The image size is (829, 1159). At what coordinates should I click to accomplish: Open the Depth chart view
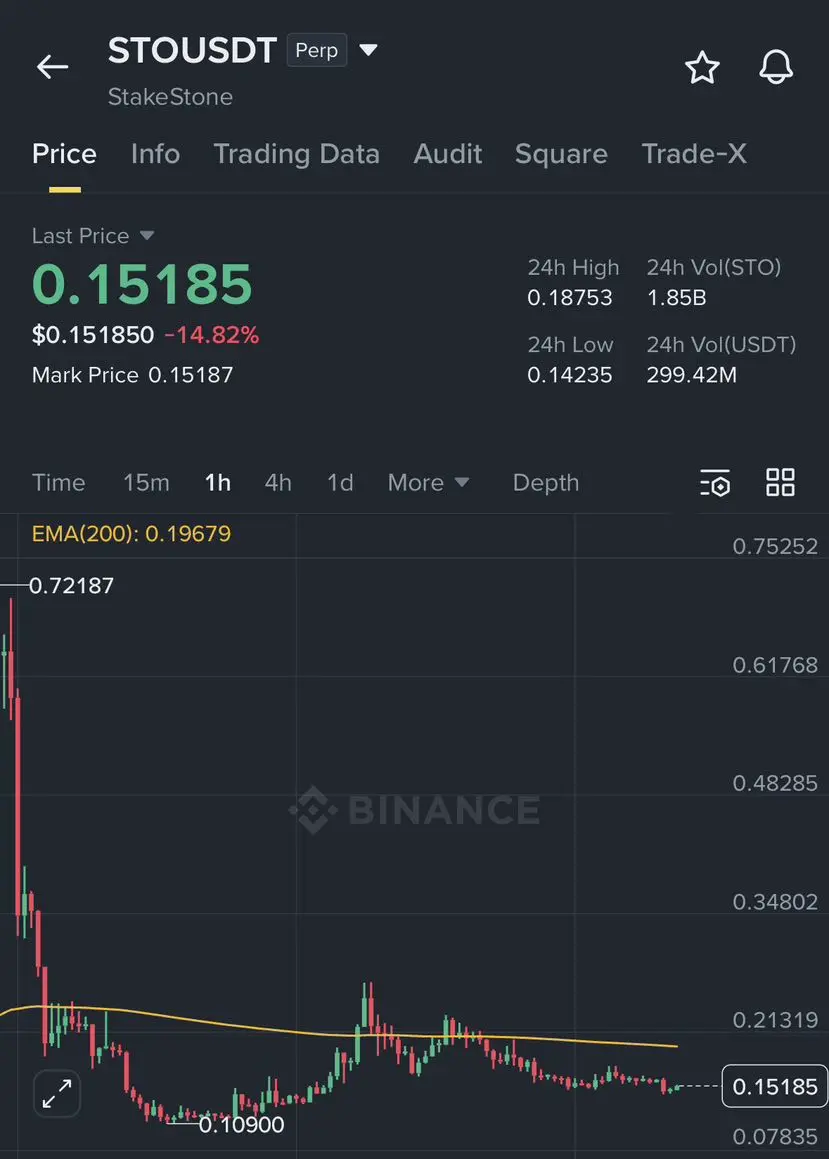click(546, 483)
